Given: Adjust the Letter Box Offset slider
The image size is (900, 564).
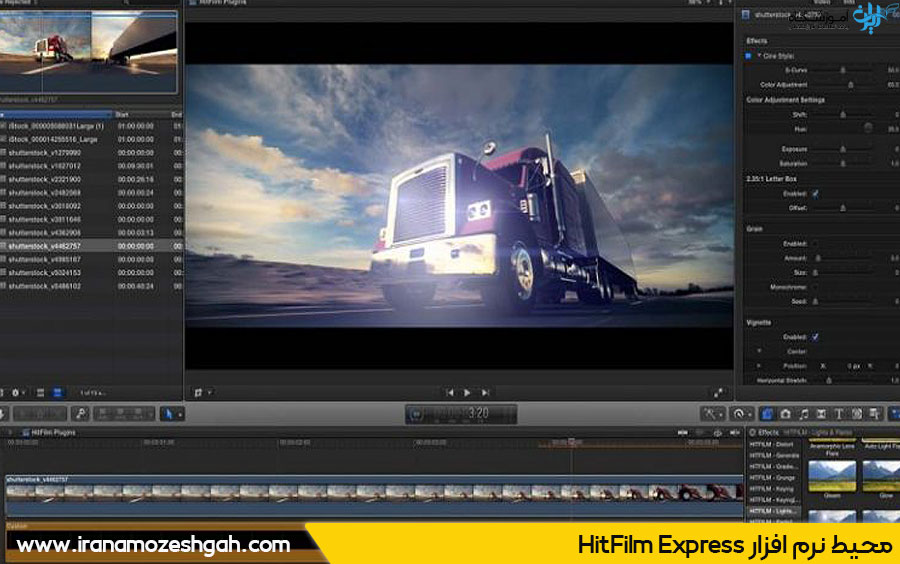Looking at the screenshot, I should 843,208.
